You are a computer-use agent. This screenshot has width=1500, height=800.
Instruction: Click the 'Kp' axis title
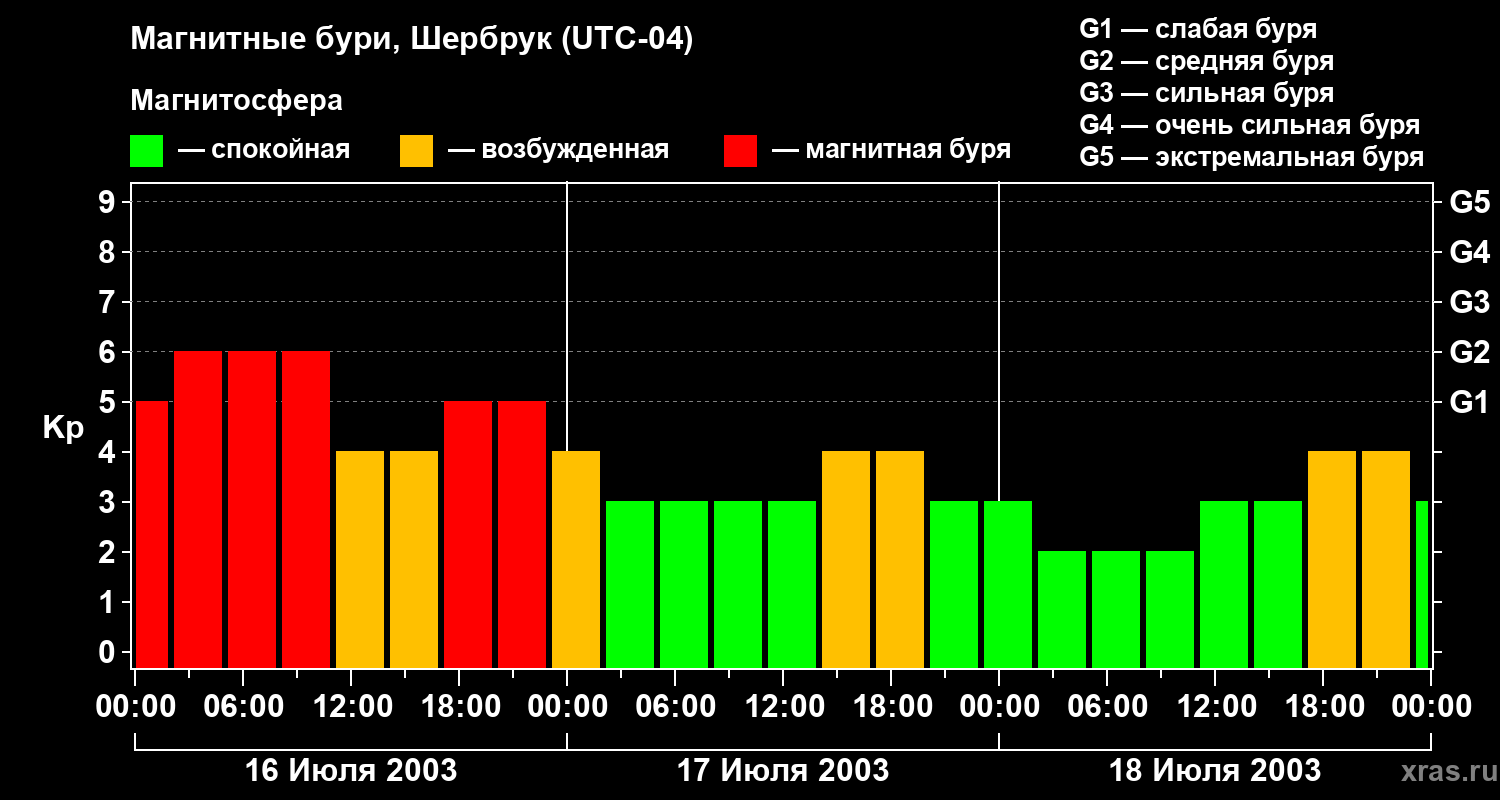63,428
